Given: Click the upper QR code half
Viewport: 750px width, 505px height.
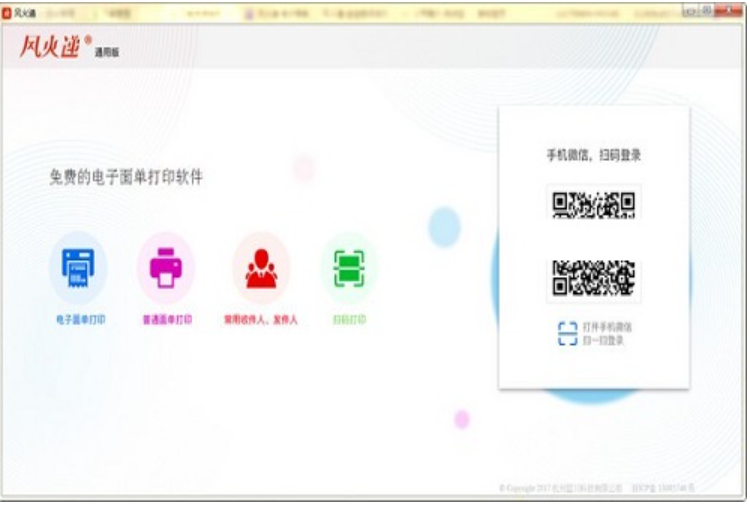Looking at the screenshot, I should [x=594, y=204].
